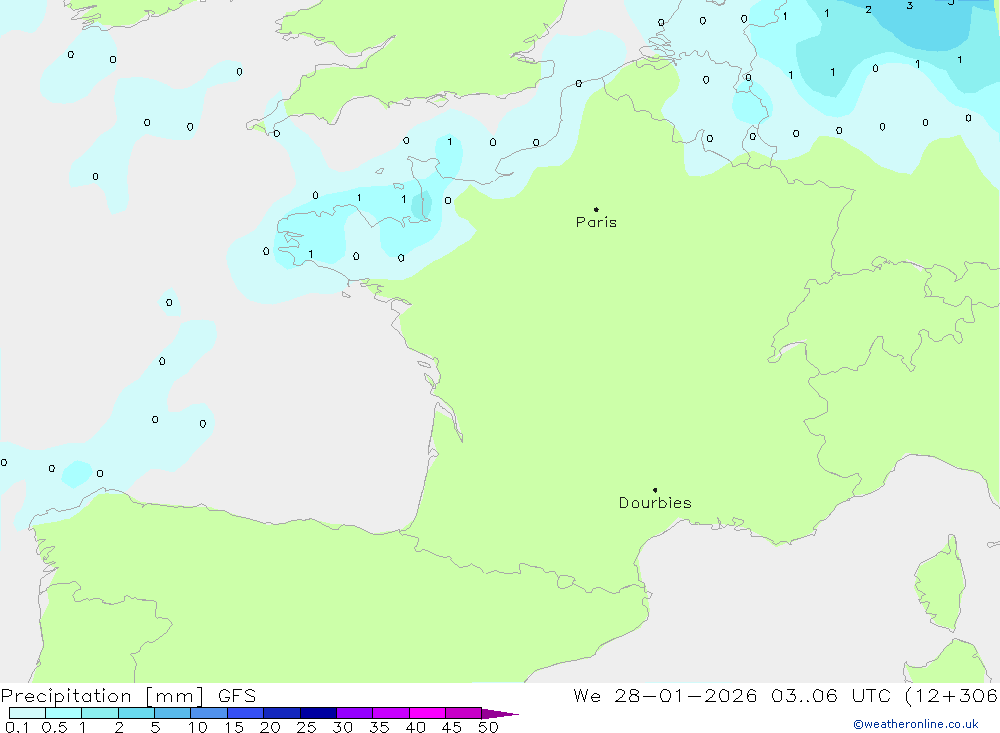Click the over-50 mm arrow tip of legend

pos(500,714)
